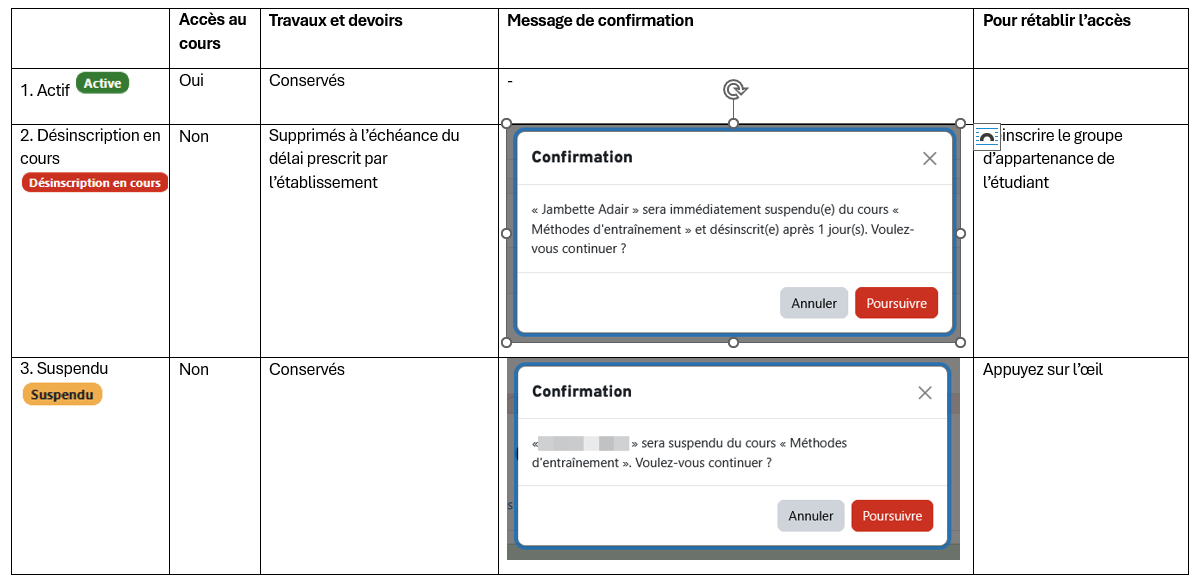The height and width of the screenshot is (584, 1199).
Task: Click the blurred student name in second dialog
Action: (584, 443)
